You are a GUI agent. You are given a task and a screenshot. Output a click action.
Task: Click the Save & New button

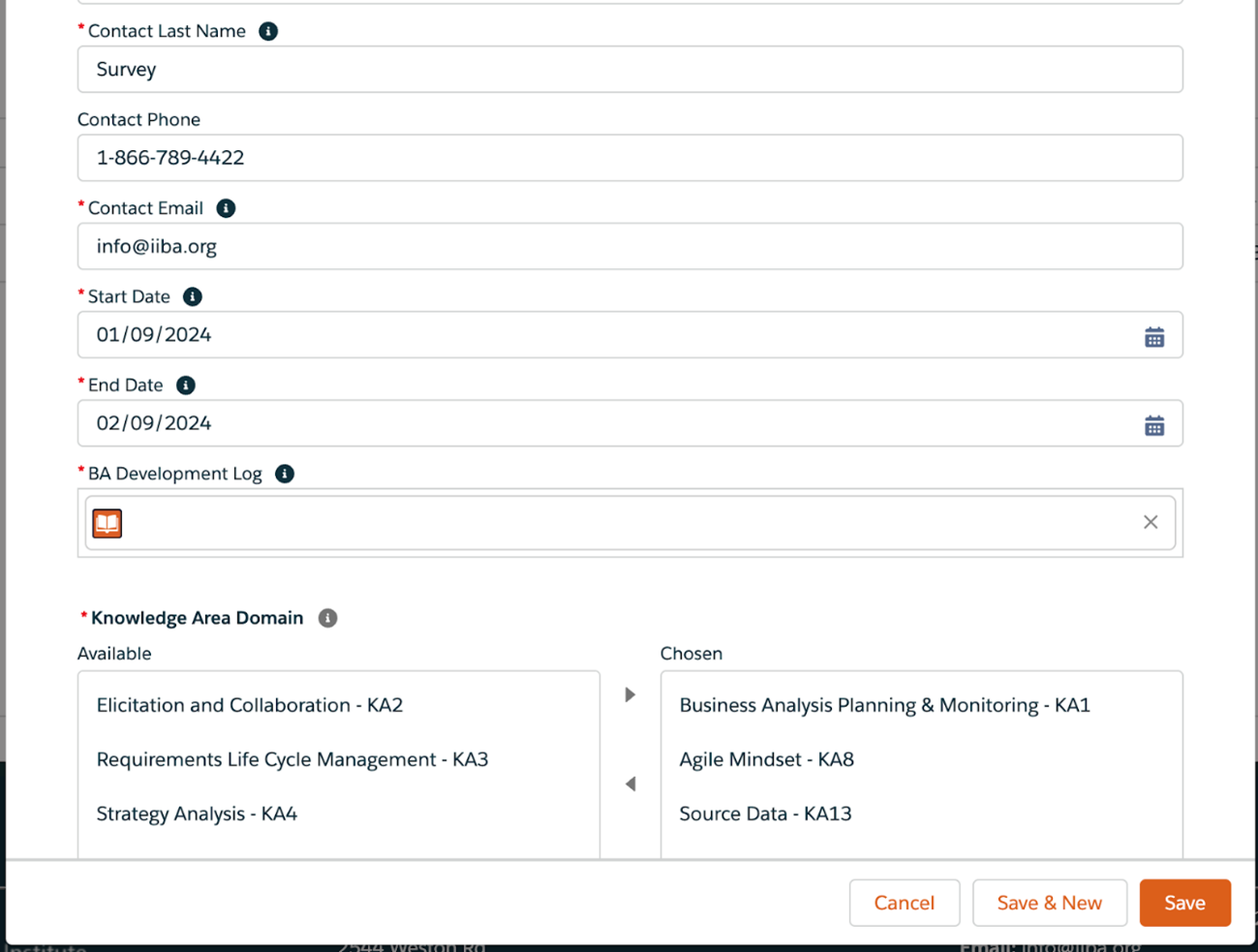click(1050, 903)
